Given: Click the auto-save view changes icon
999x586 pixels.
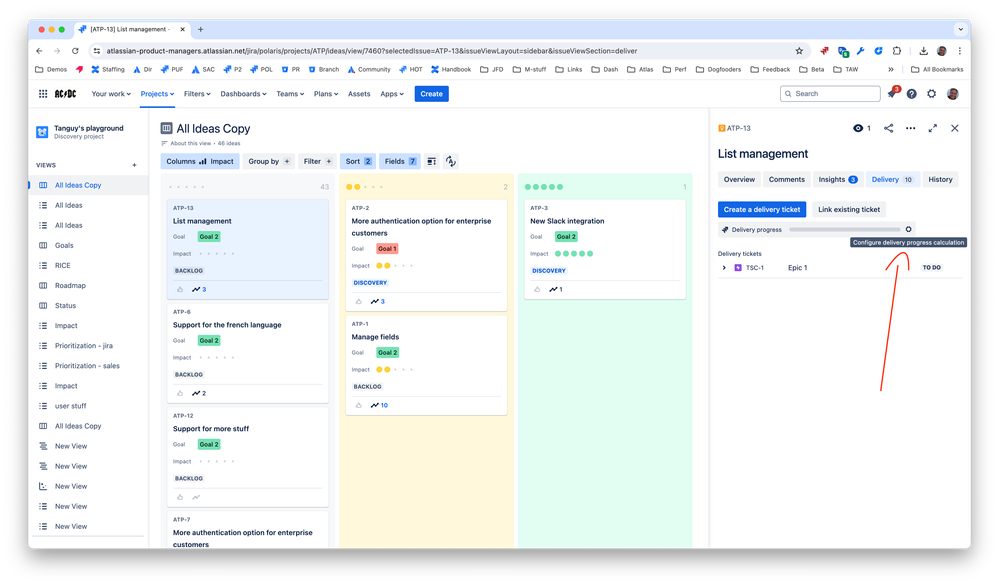Looking at the screenshot, I should coord(450,161).
